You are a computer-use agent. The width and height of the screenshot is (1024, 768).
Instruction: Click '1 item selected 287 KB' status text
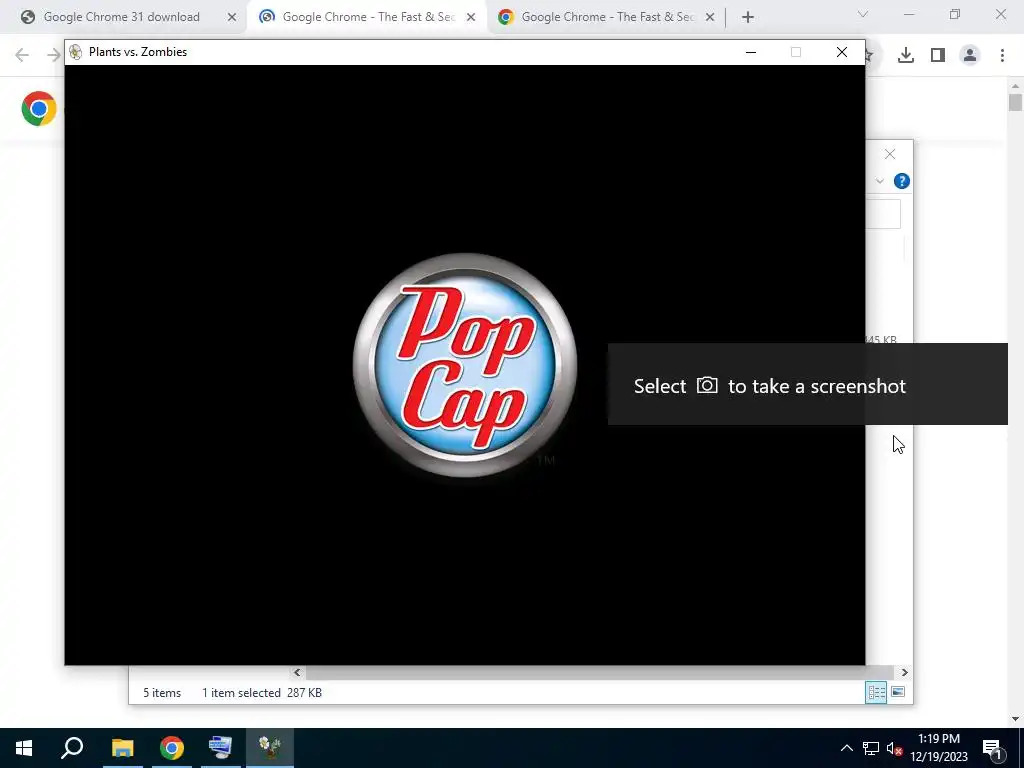[x=262, y=693]
